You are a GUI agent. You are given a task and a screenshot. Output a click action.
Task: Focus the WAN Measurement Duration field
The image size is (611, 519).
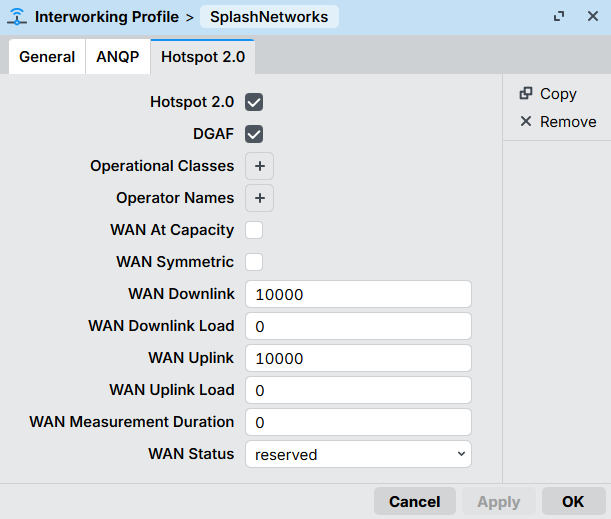tap(358, 422)
